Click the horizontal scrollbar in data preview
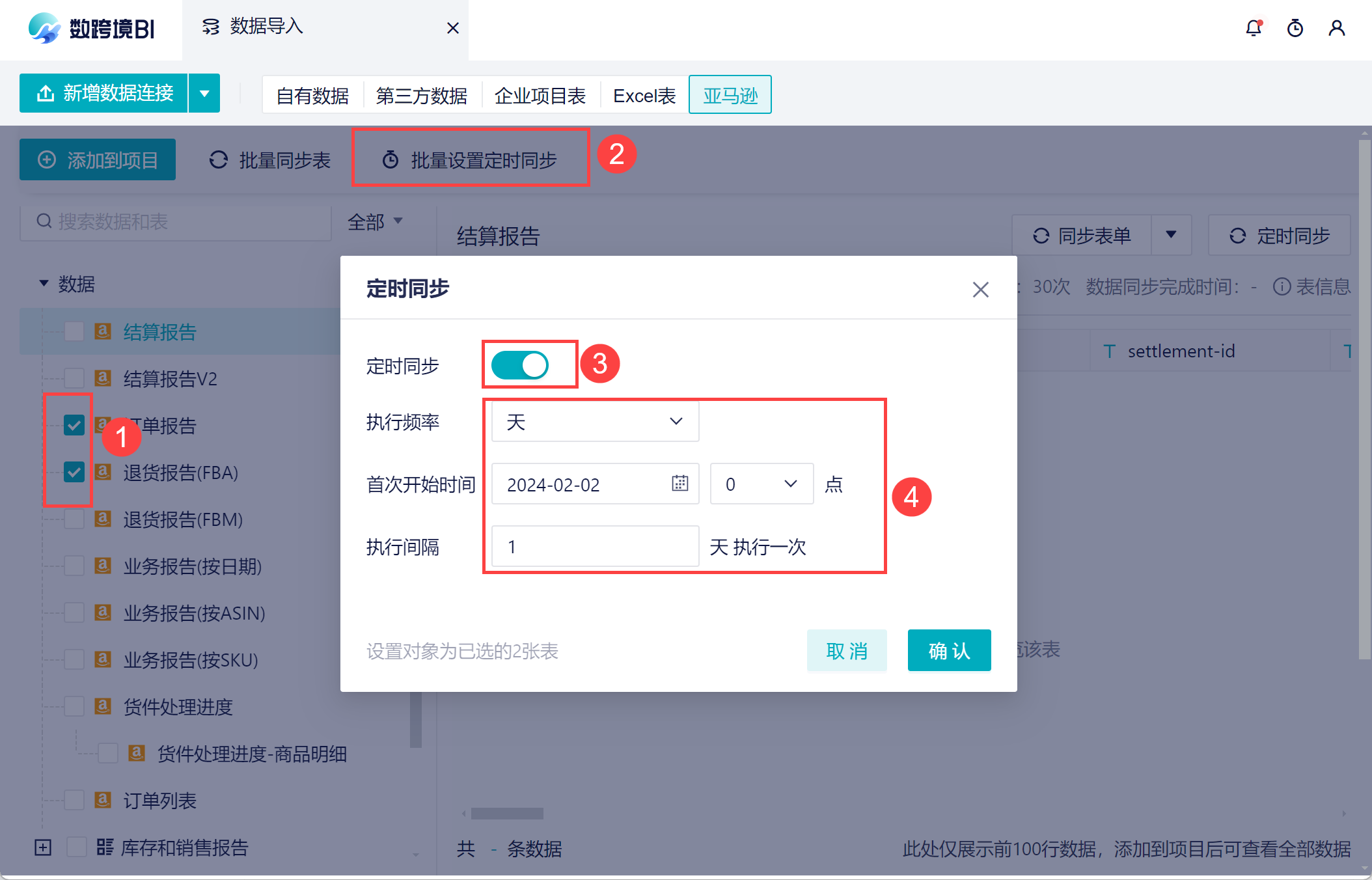 [x=507, y=814]
